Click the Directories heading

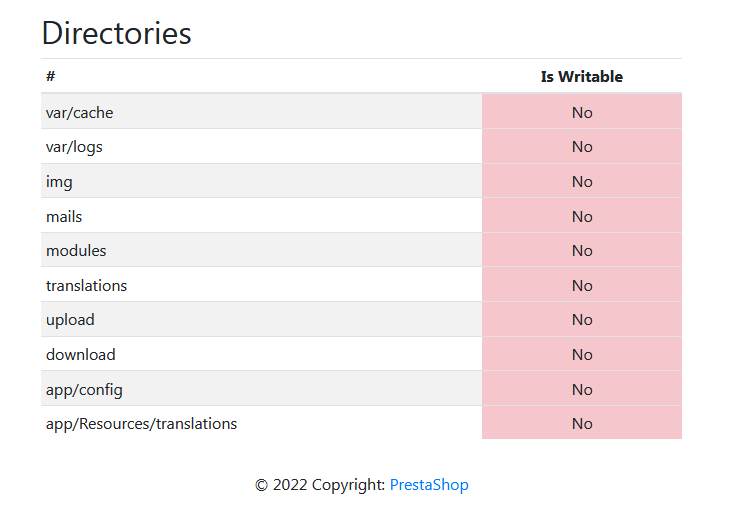117,33
